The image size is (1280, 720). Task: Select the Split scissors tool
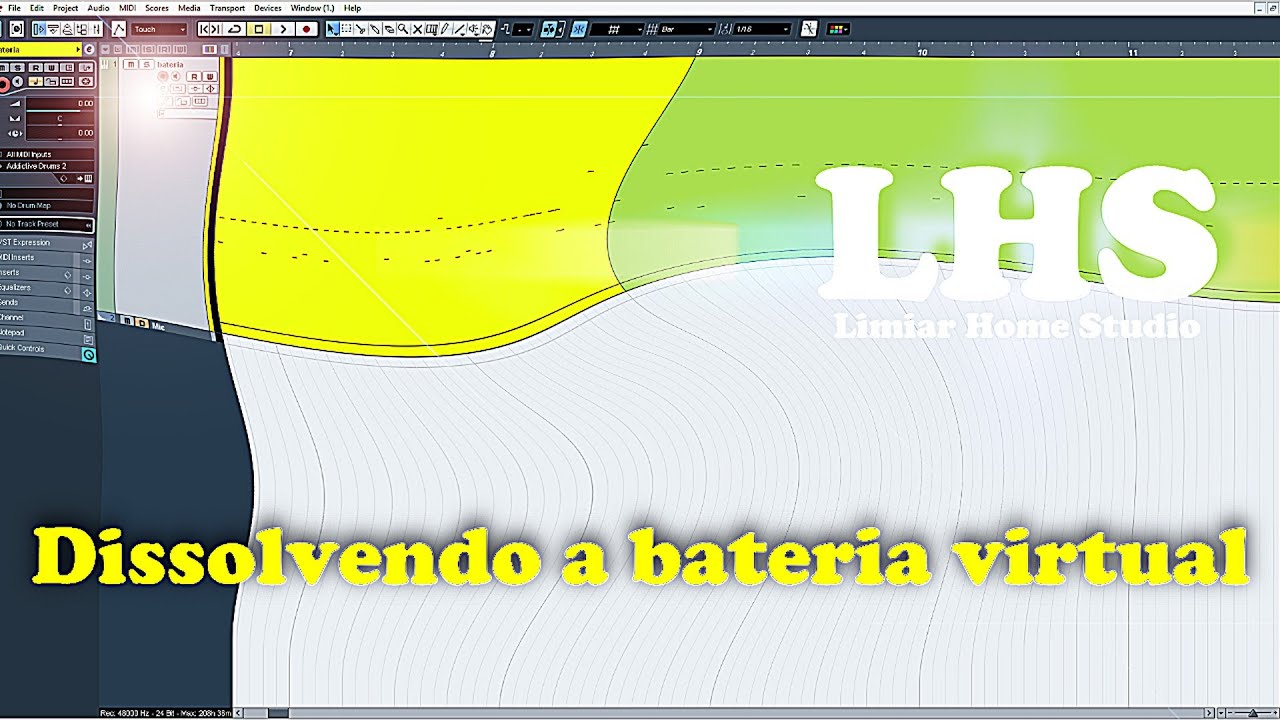click(x=360, y=29)
